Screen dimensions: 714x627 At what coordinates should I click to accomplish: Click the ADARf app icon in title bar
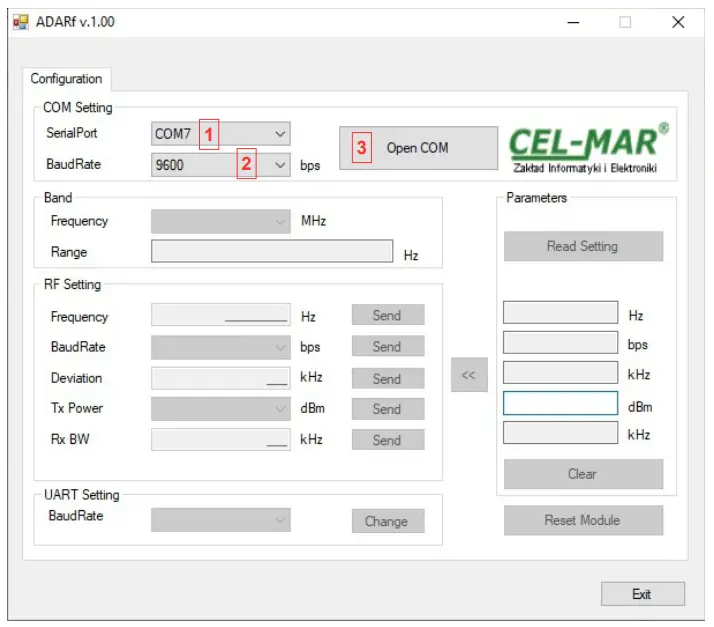20,22
